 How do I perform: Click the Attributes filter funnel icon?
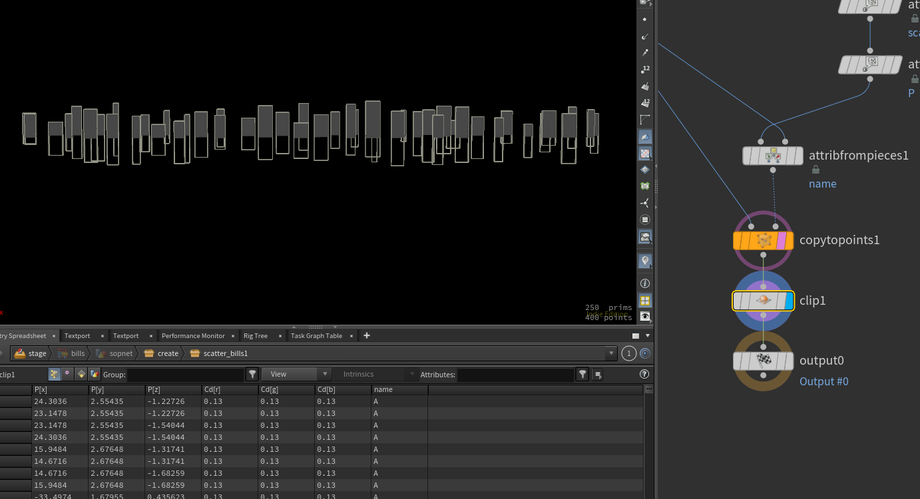point(582,374)
